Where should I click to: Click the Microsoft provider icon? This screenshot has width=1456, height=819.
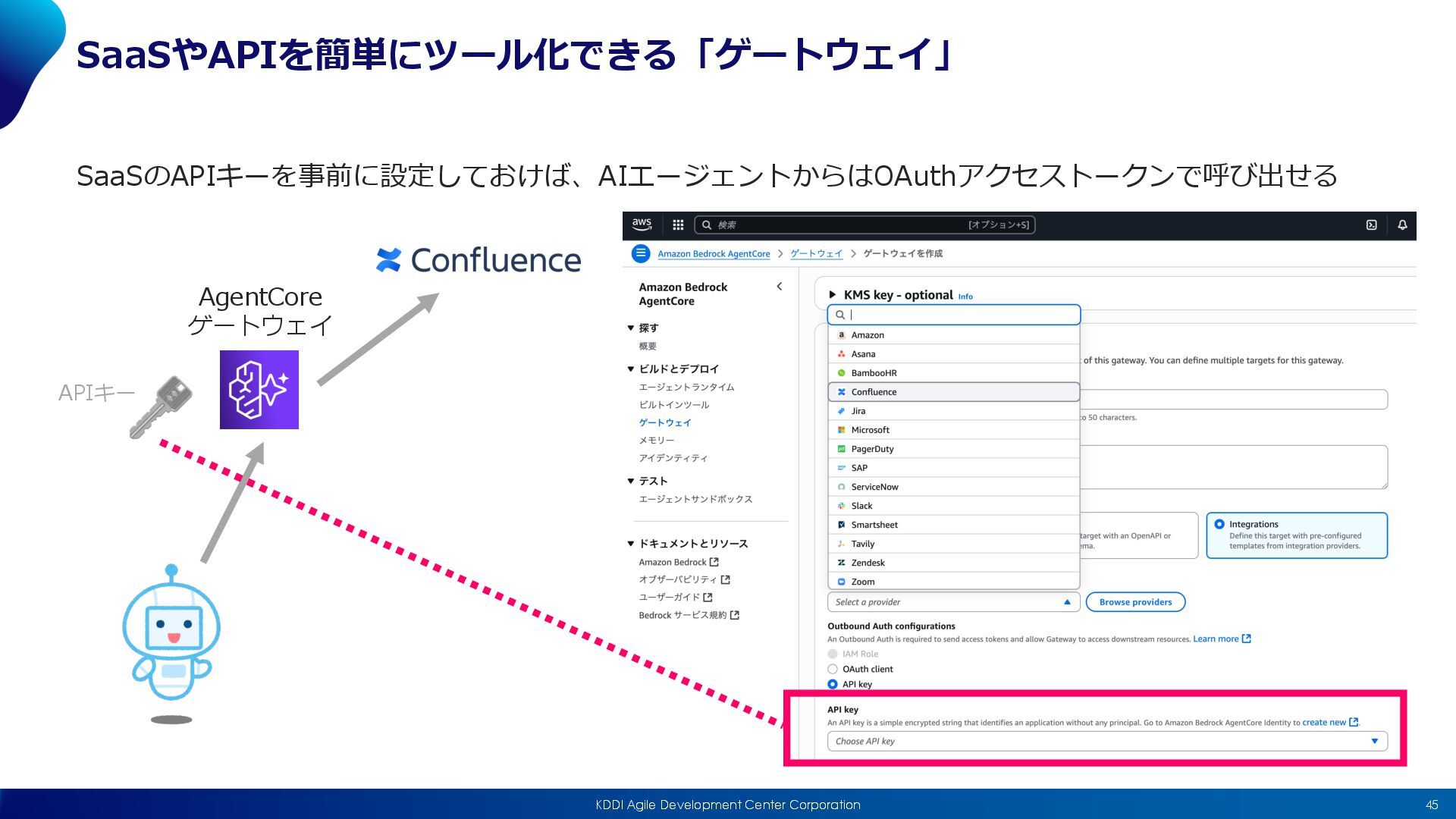[841, 430]
